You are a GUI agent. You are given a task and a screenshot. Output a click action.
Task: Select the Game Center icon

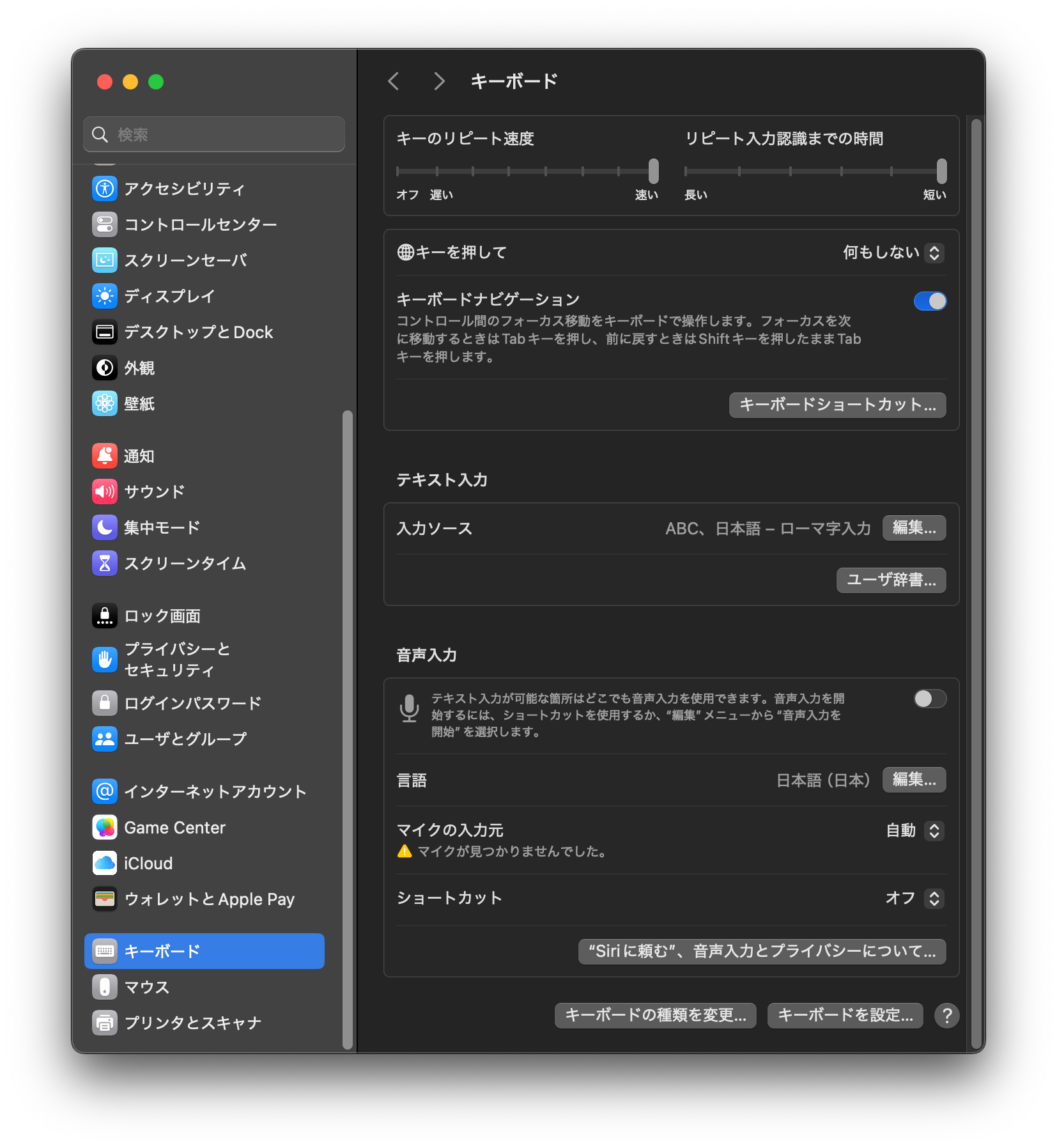(174, 827)
